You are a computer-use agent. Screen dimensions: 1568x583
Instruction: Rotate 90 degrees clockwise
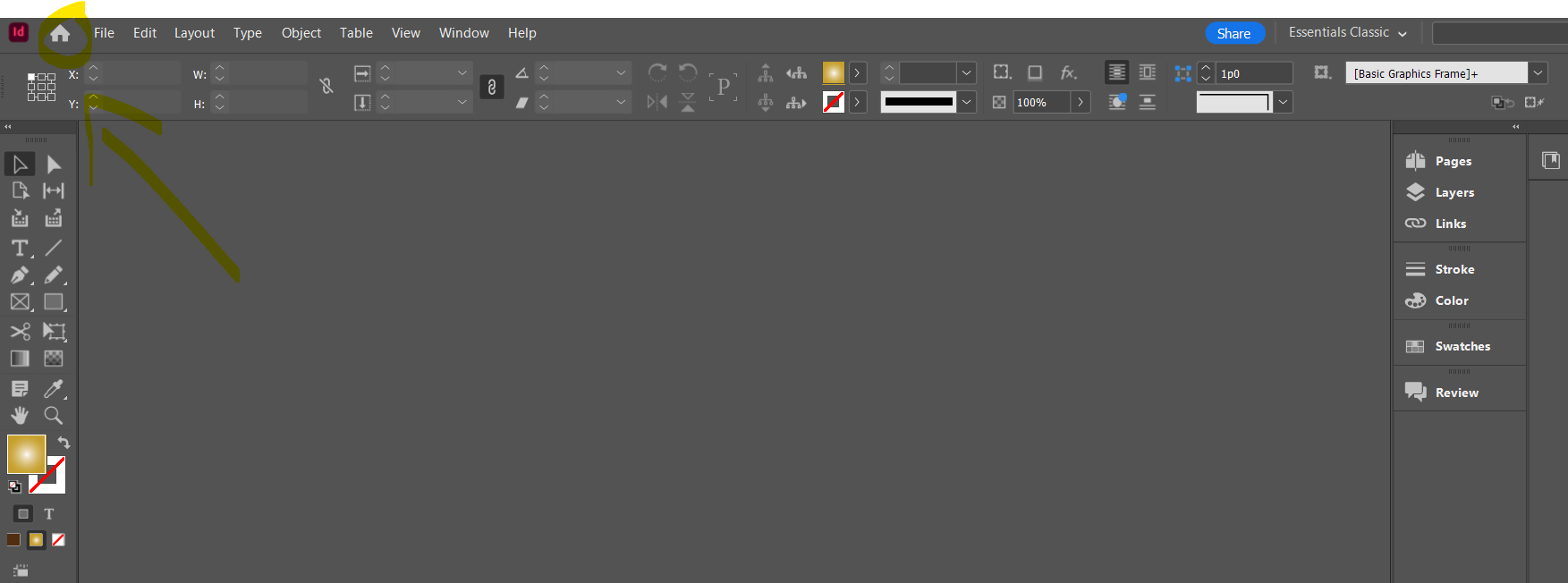click(657, 72)
